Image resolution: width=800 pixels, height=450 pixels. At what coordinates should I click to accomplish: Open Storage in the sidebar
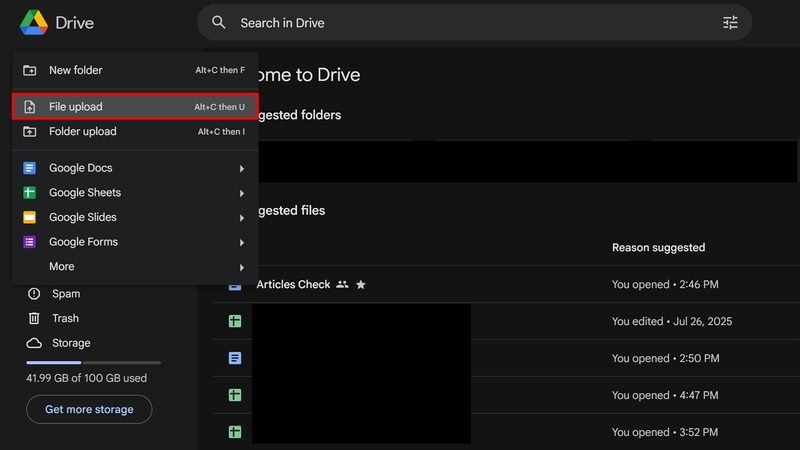coord(71,343)
